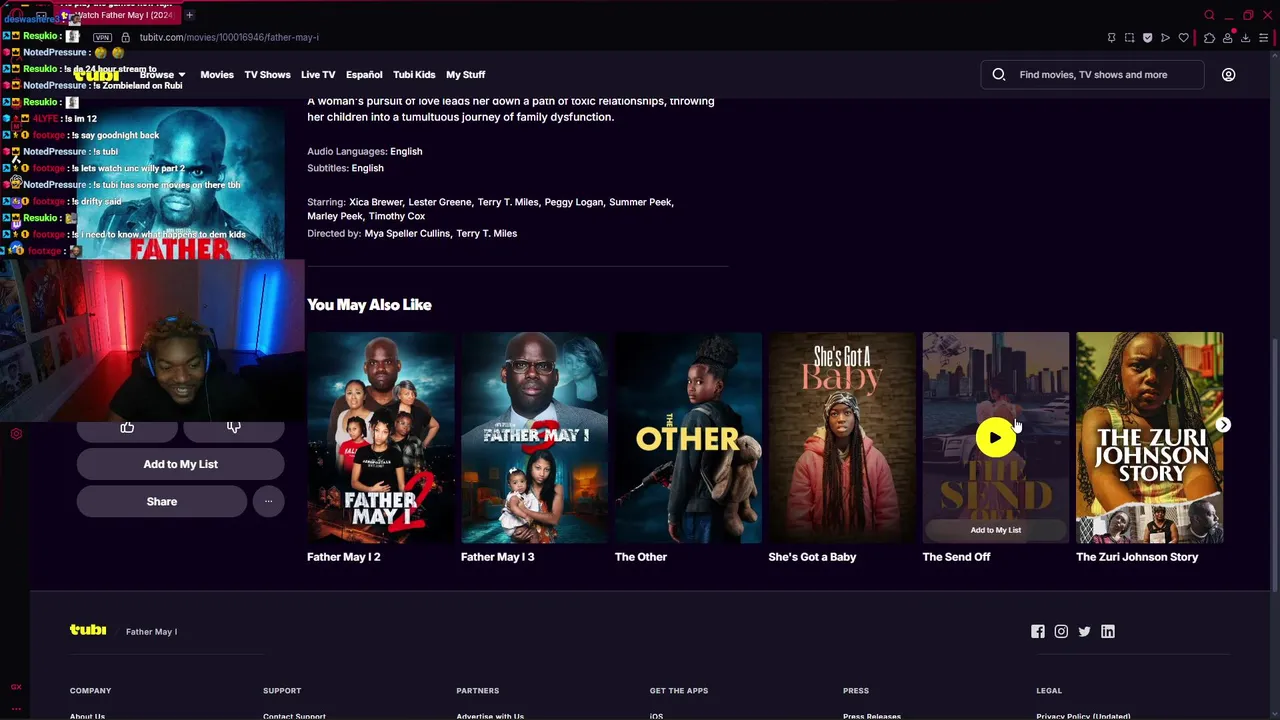
Task: Click actor name Xica Brewer
Action: pos(376,202)
